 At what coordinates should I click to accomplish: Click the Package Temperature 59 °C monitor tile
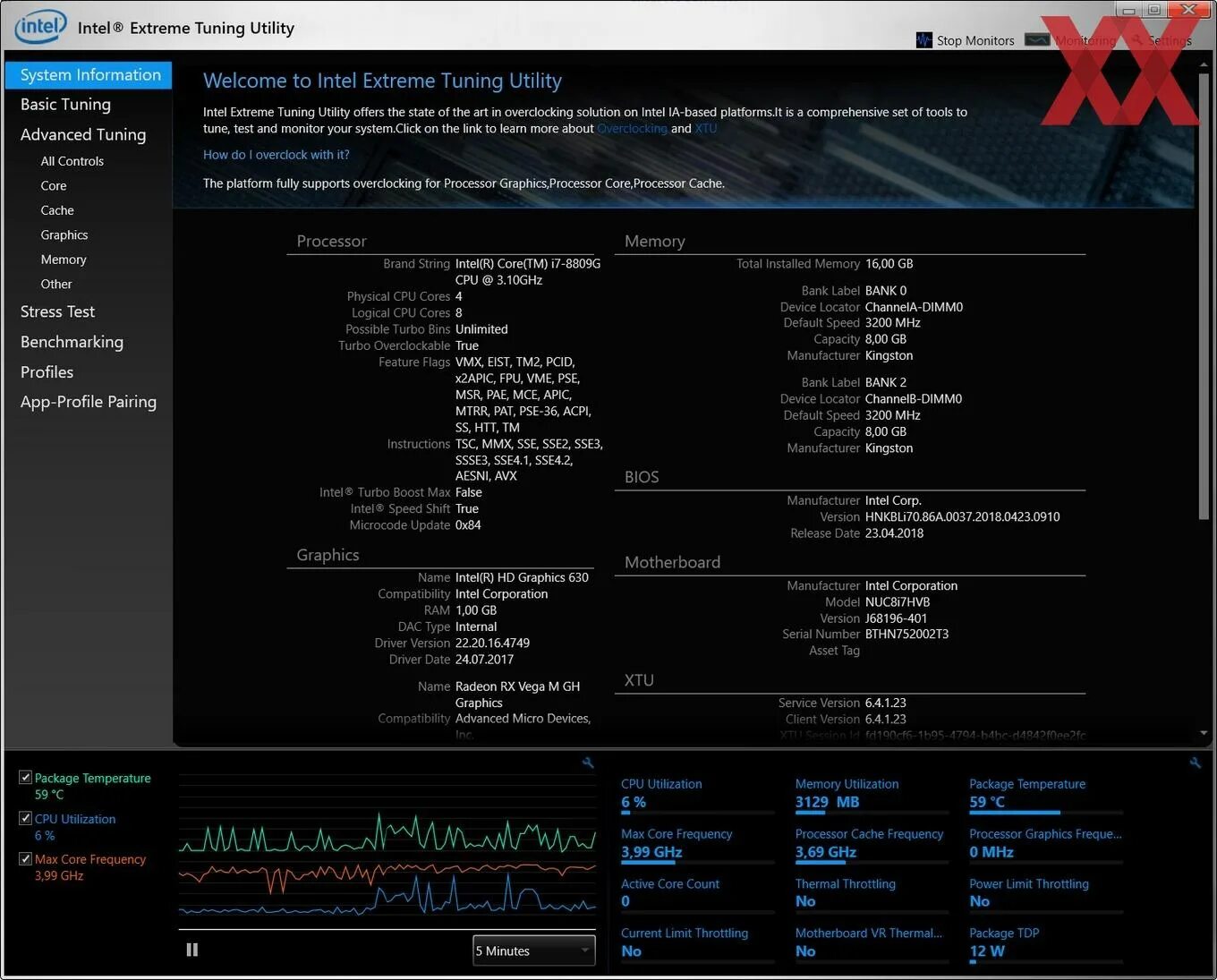[1045, 794]
